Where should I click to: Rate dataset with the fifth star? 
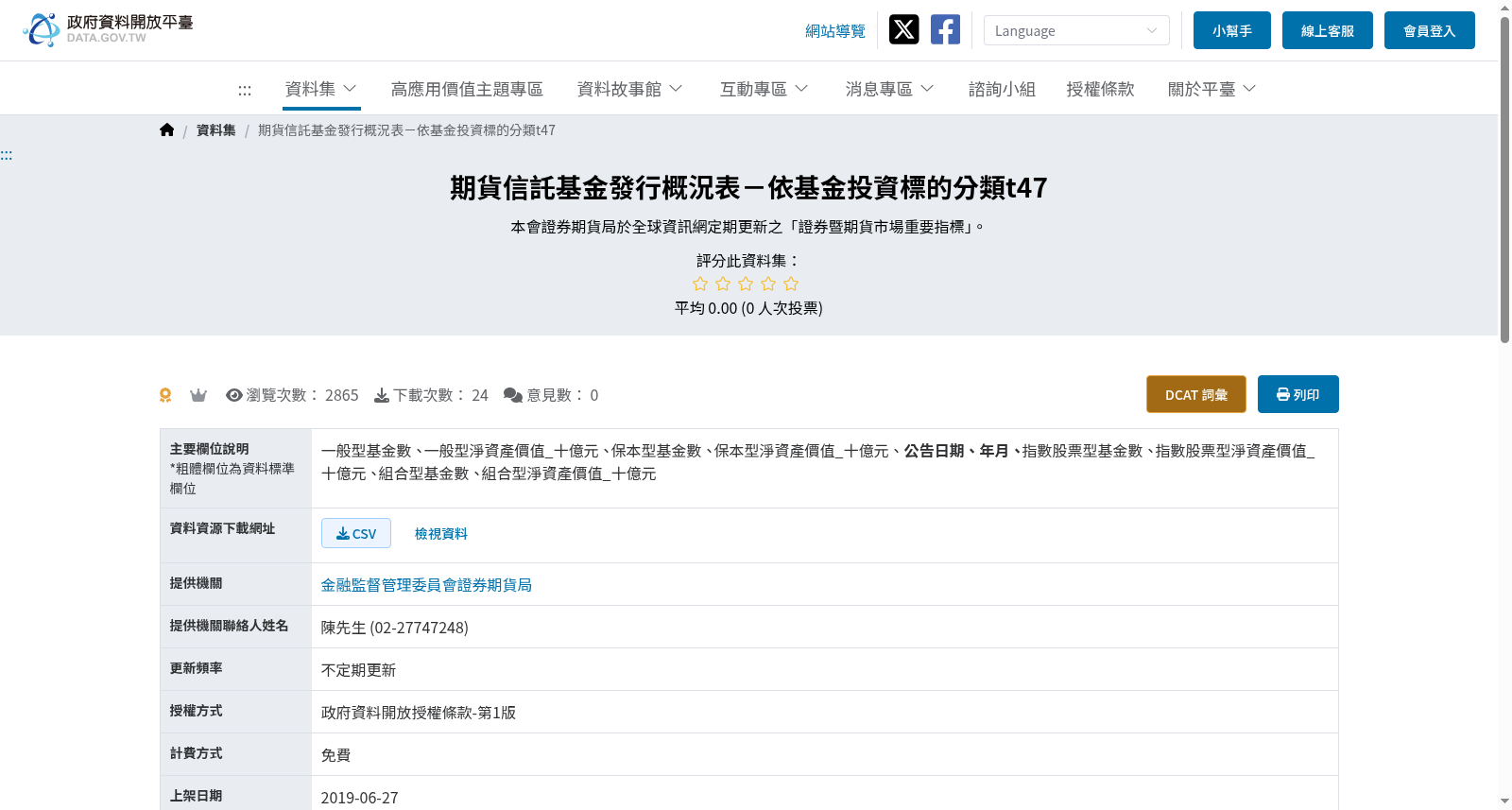[x=791, y=284]
